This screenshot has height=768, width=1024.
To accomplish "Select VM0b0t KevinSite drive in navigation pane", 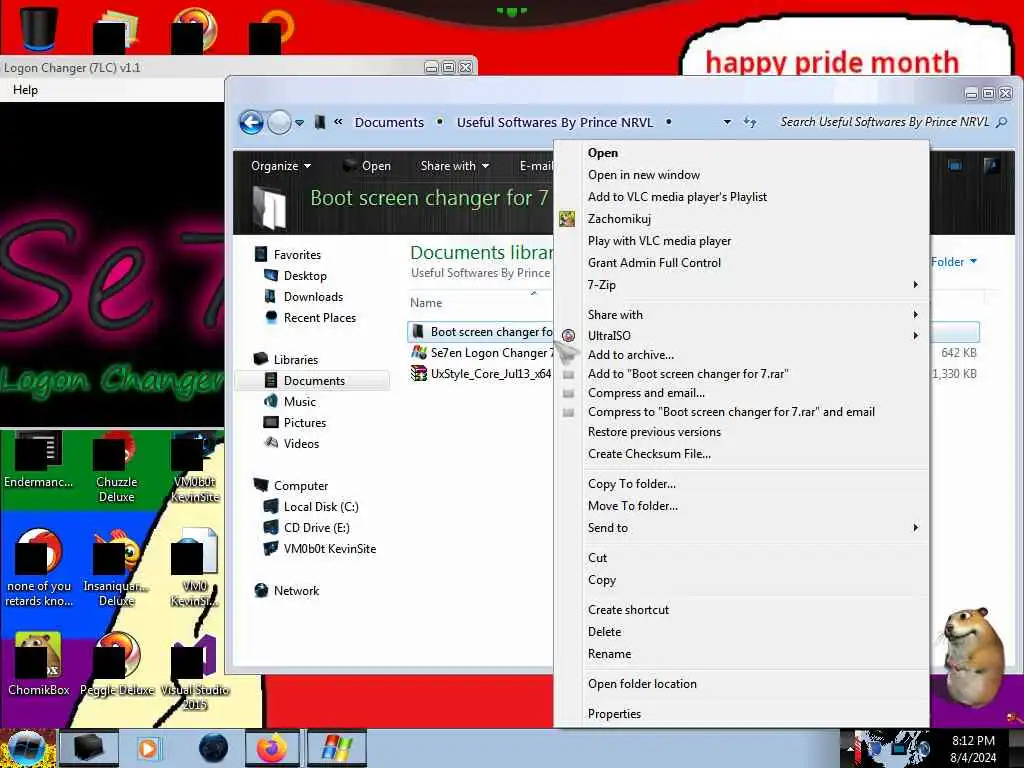I will click(320, 549).
